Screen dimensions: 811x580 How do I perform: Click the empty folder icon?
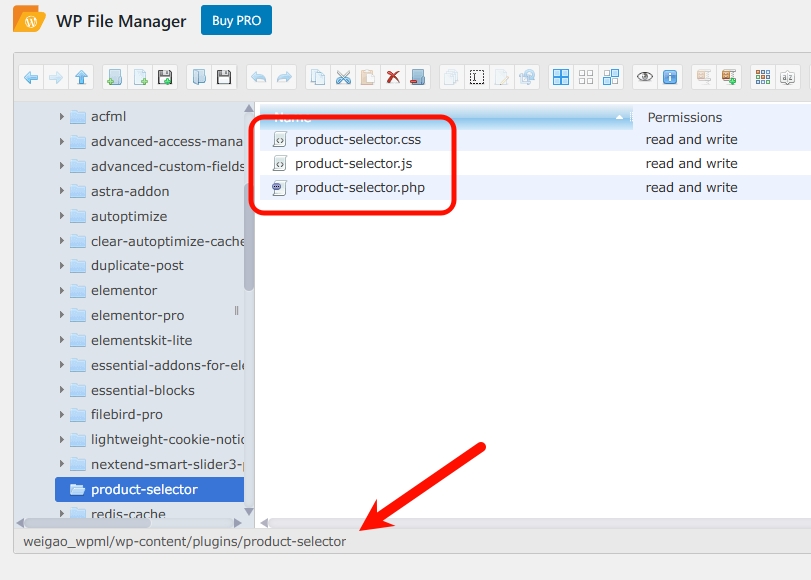[x=418, y=78]
